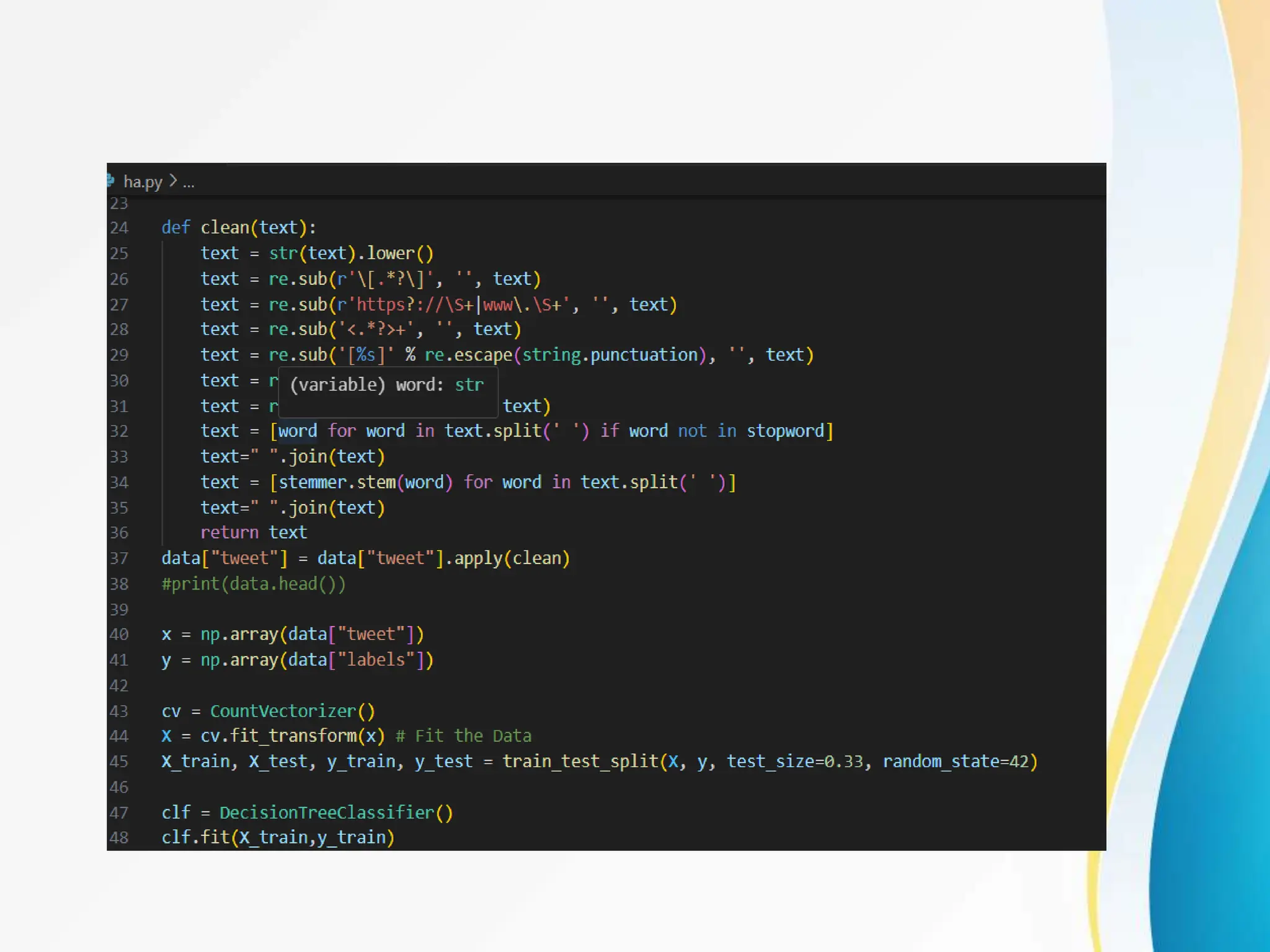The width and height of the screenshot is (1270, 952).
Task: Click the commented print(data.head()) line
Action: tap(254, 584)
